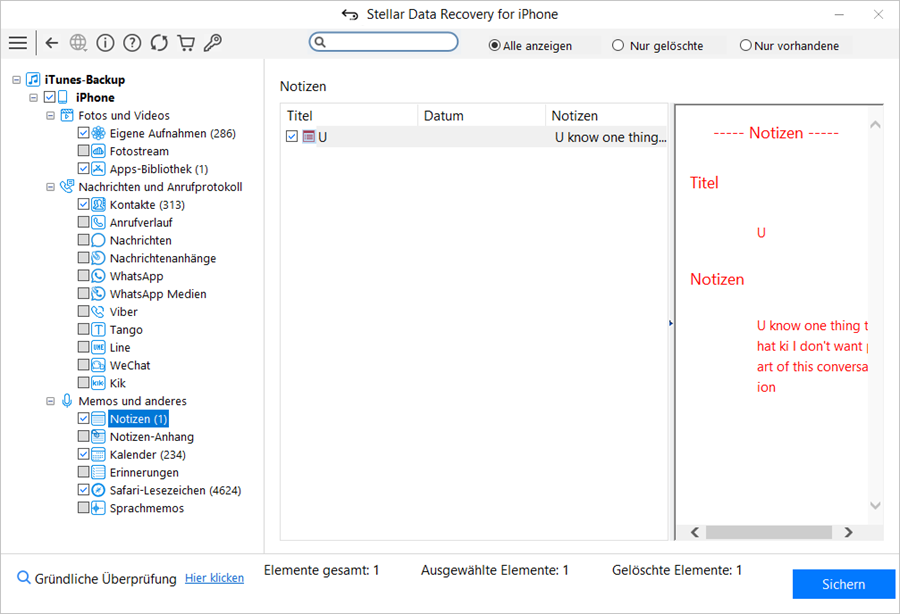Uncheck the iPhone checkbox
Viewport: 900px width, 614px height.
(x=50, y=97)
